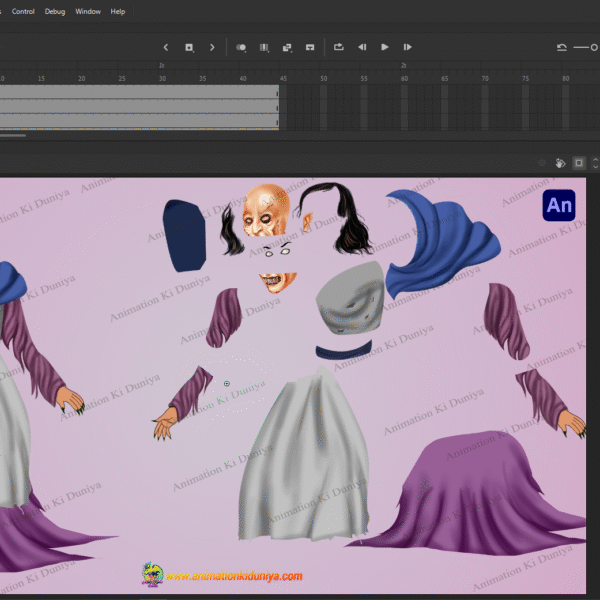Jump to frame 30 on ruler

pos(162,78)
